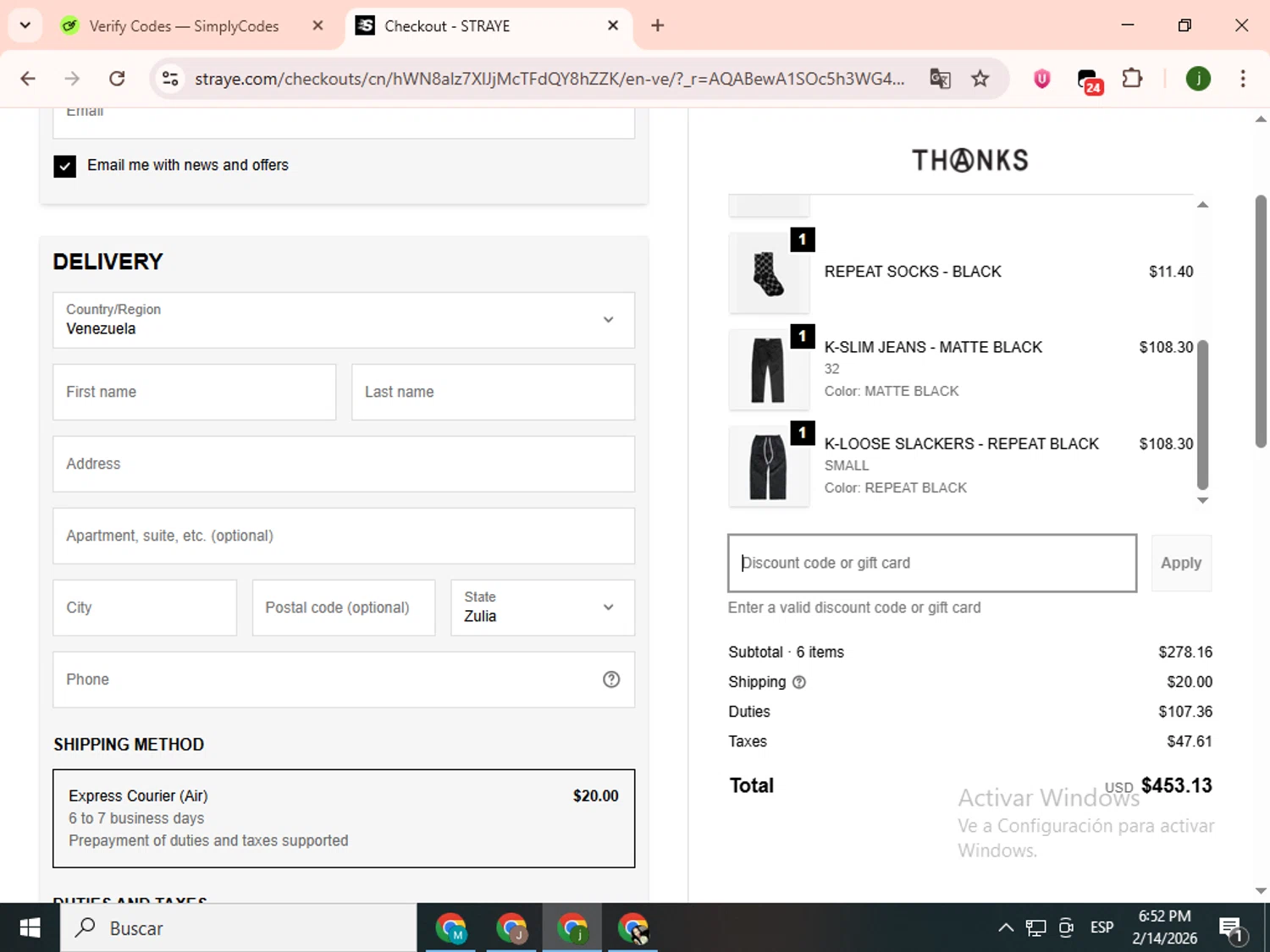Click the order list scroll up arrow
The image size is (1270, 952).
click(x=1202, y=205)
